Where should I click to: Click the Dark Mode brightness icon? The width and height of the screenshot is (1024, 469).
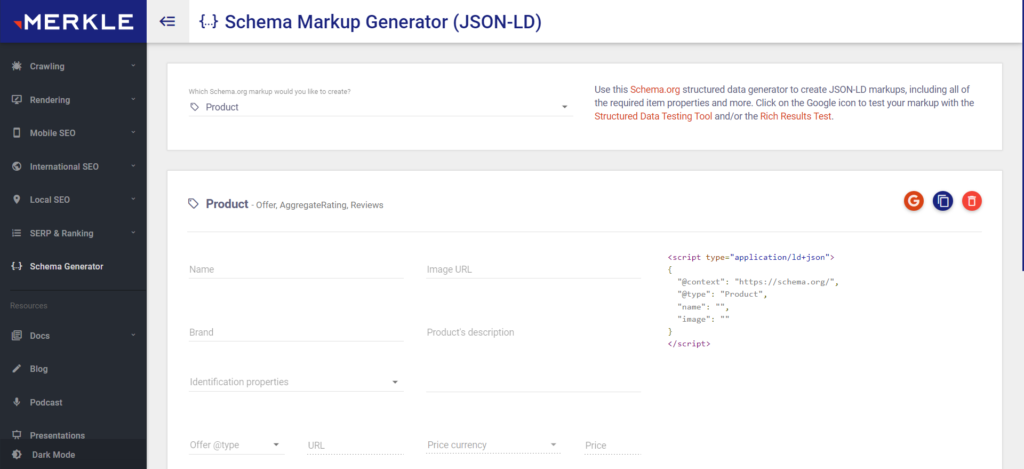[x=17, y=455]
